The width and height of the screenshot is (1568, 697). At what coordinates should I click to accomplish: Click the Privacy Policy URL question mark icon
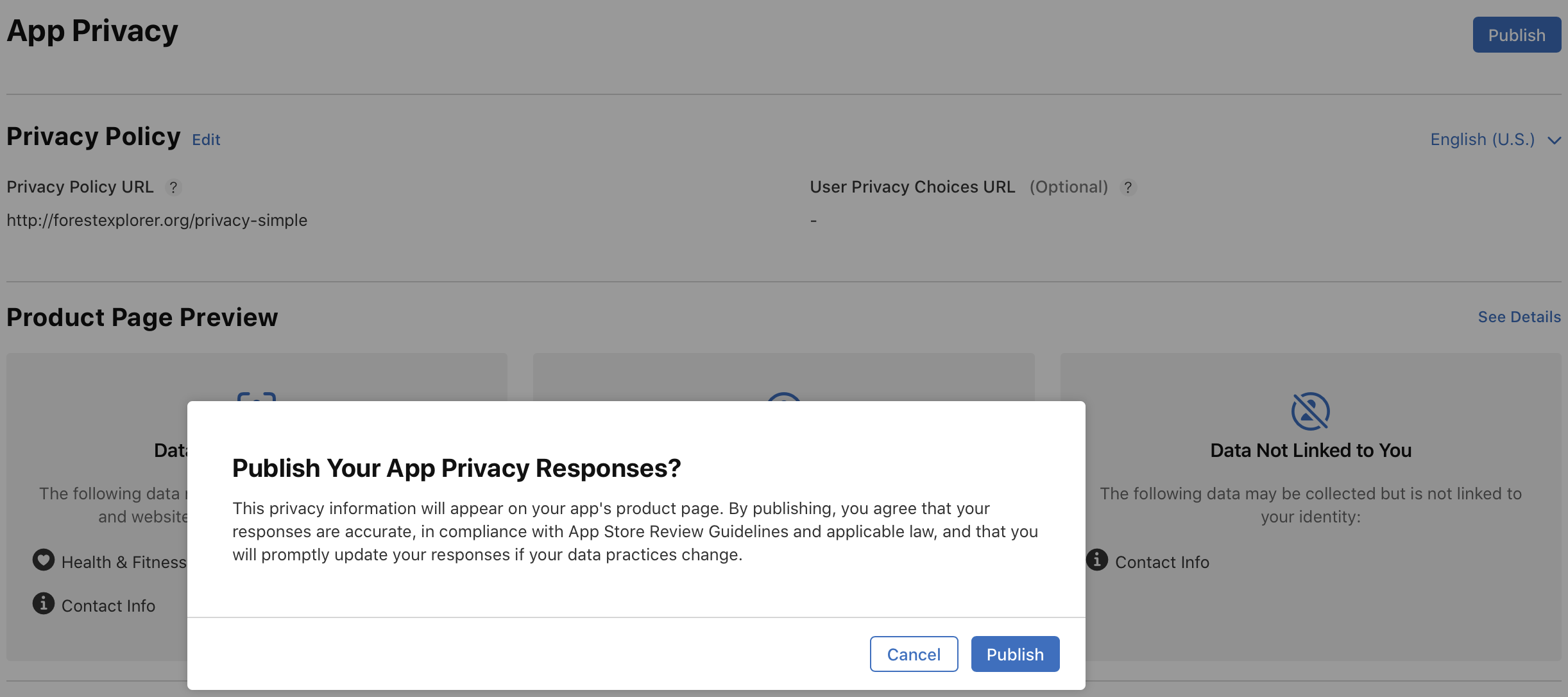click(173, 186)
